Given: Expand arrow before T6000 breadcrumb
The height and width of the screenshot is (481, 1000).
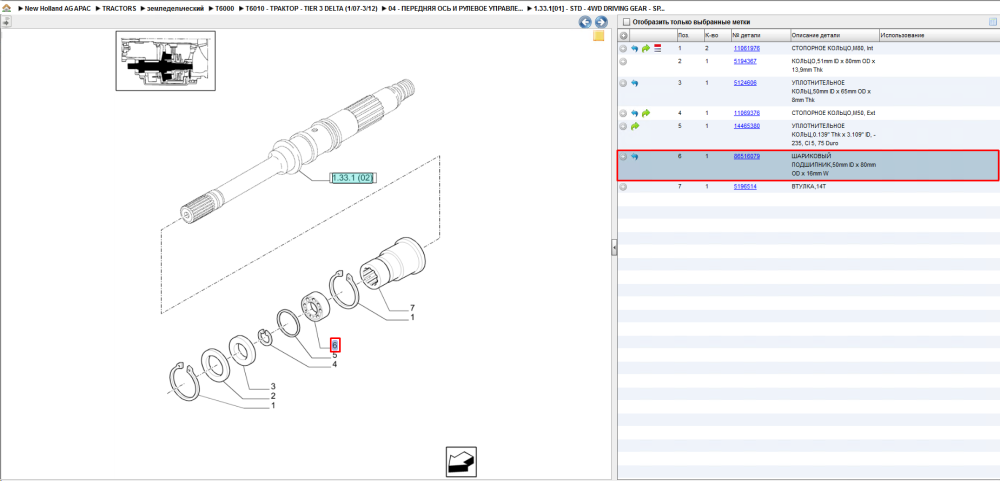Looking at the screenshot, I should click(x=210, y=9).
